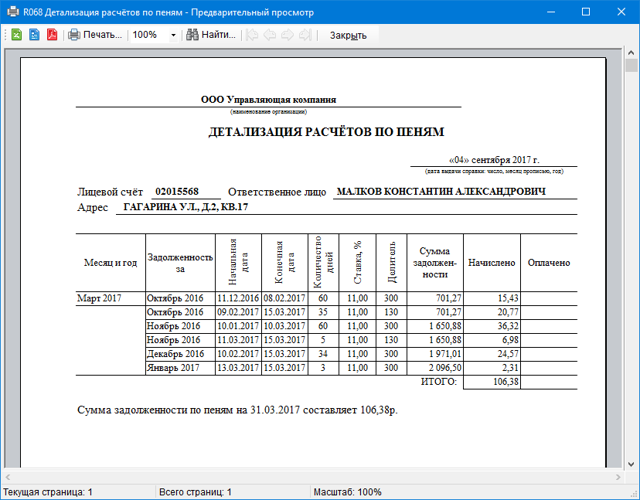Click scrollbar up arrow at top right
This screenshot has width=640, height=500.
[x=632, y=64]
